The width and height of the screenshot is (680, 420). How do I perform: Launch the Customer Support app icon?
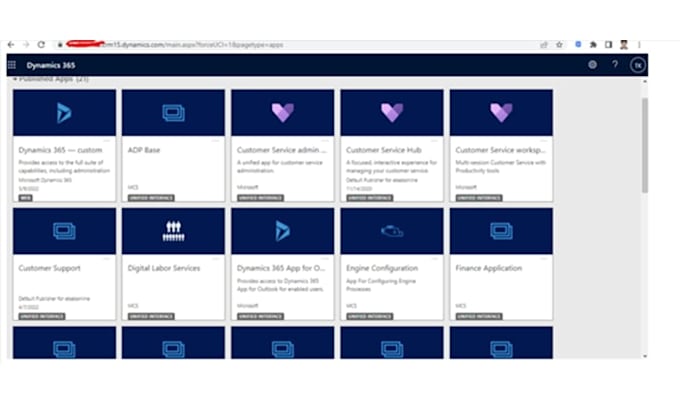click(x=64, y=231)
